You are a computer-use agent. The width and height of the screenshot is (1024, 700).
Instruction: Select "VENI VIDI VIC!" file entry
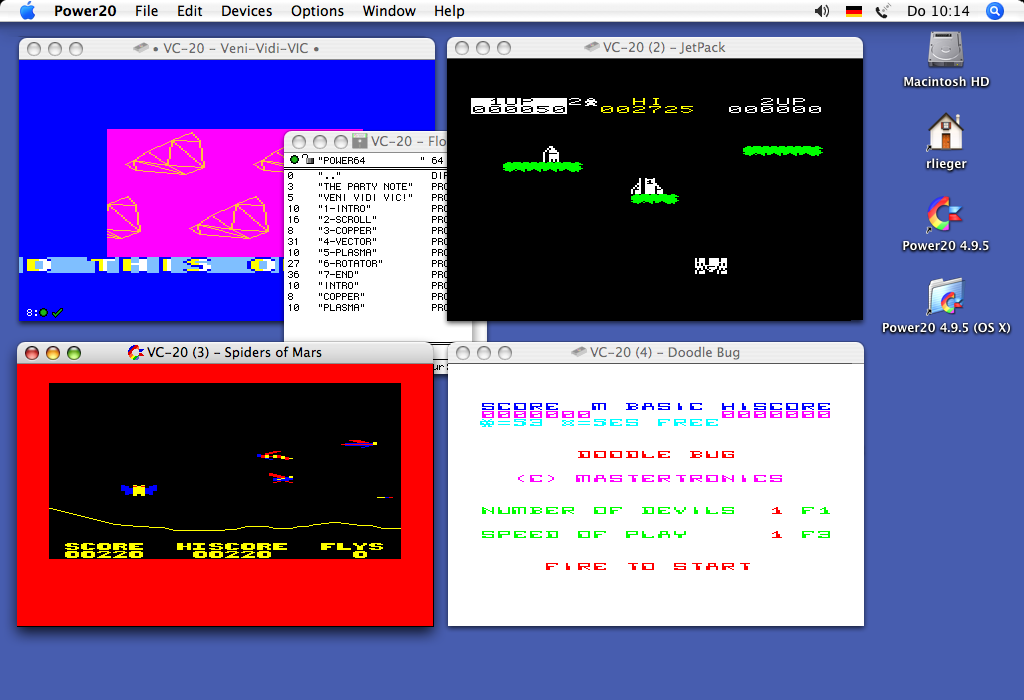tap(366, 198)
